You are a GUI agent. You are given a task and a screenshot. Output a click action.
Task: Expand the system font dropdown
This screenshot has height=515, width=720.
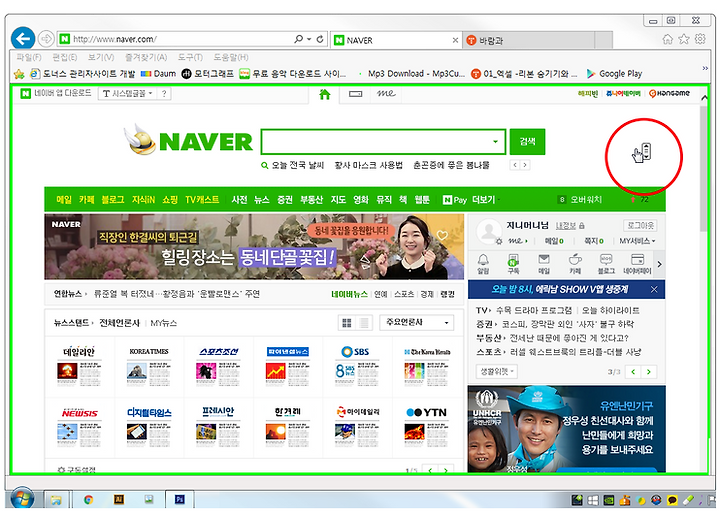(x=127, y=94)
